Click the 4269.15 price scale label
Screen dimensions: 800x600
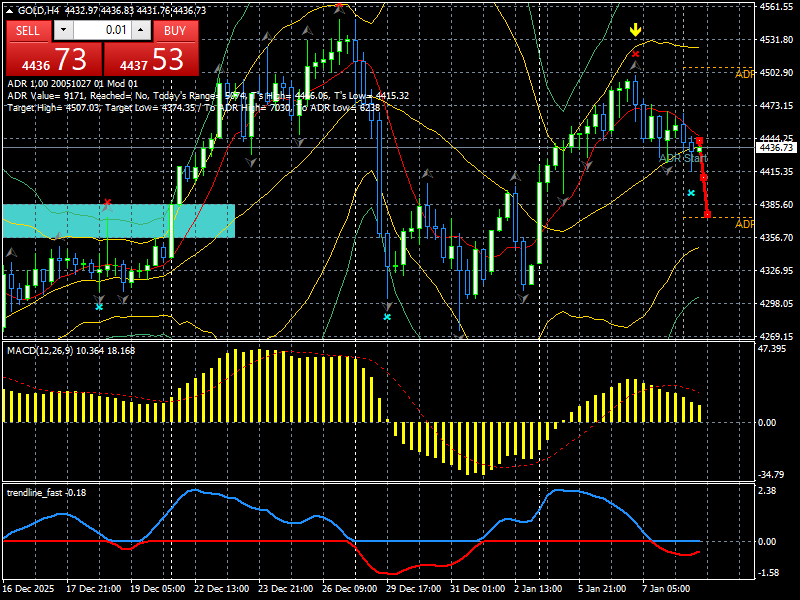(x=776, y=337)
